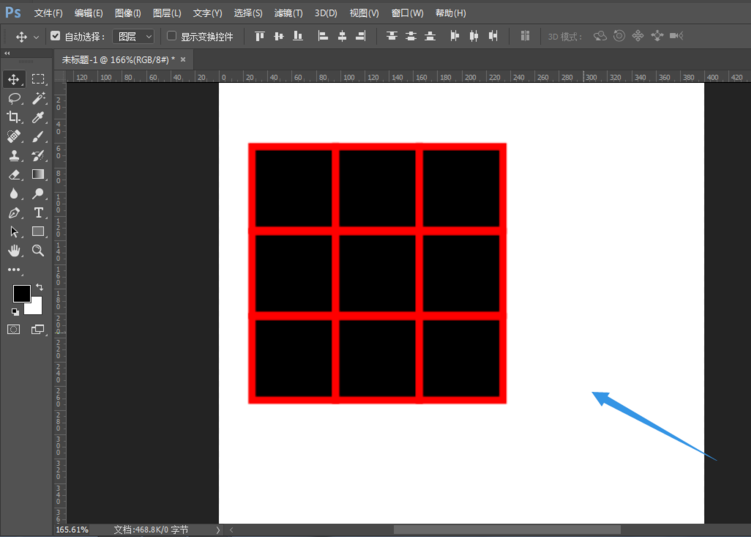Toggle Quick Mask mode

point(13,329)
